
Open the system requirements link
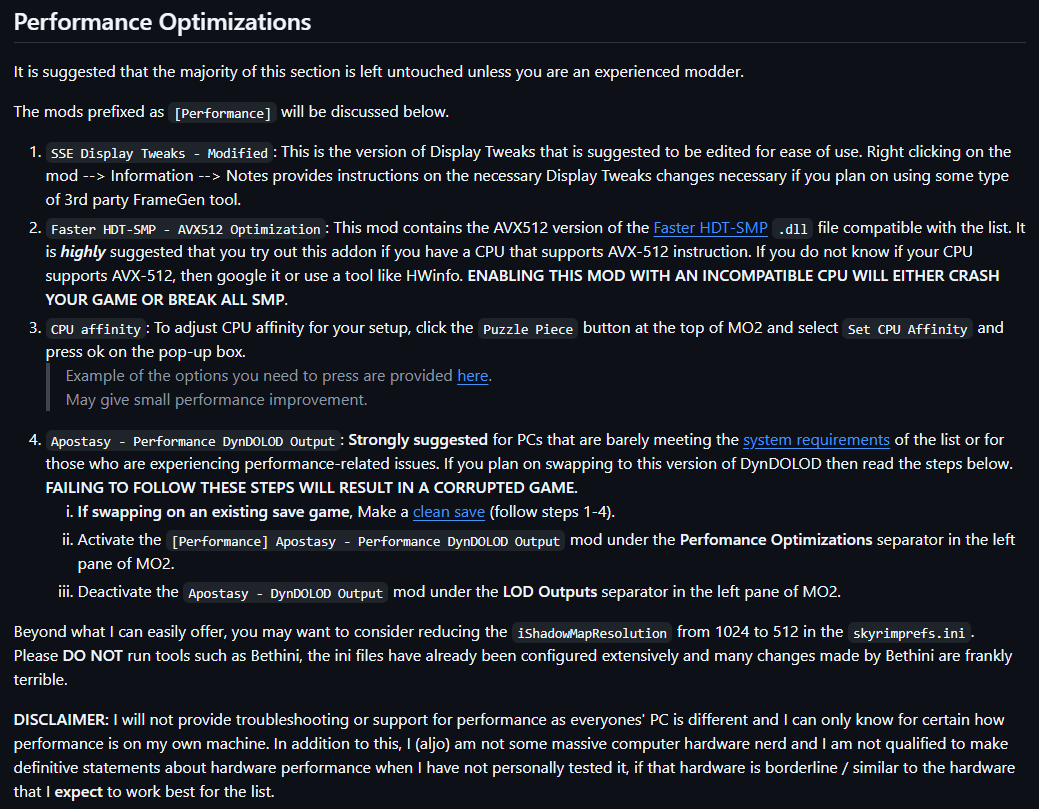(816, 440)
